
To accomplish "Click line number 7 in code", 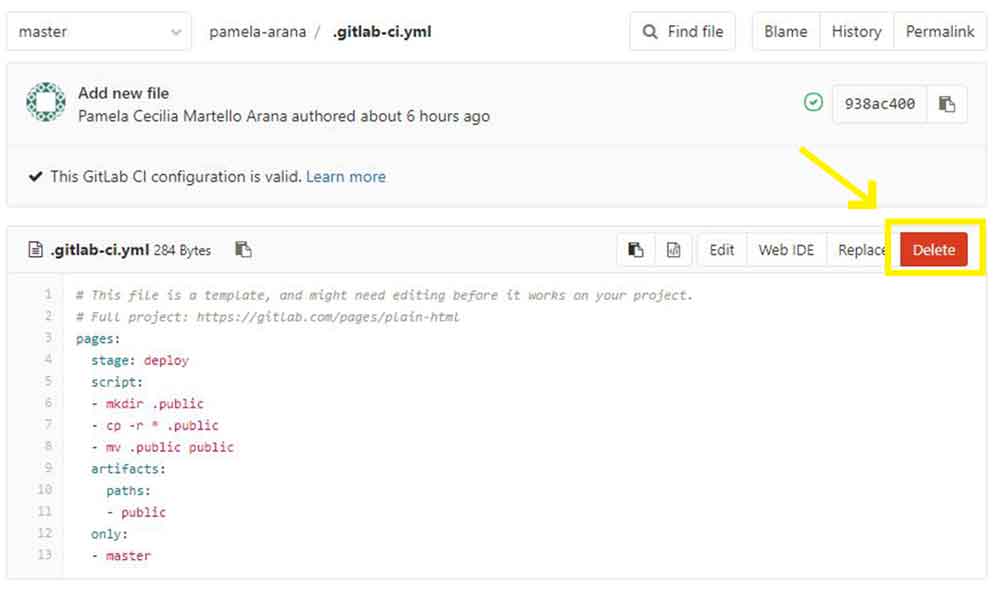I will [x=47, y=425].
